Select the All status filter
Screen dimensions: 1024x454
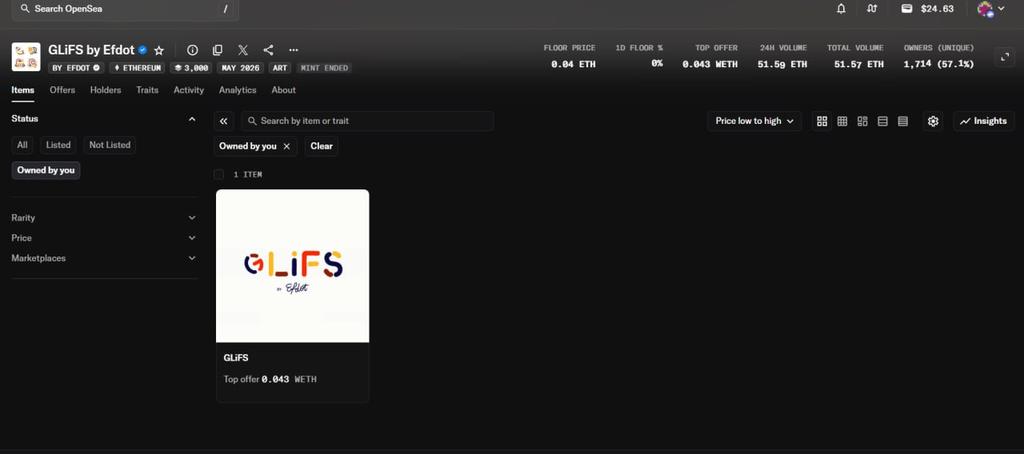[22, 145]
